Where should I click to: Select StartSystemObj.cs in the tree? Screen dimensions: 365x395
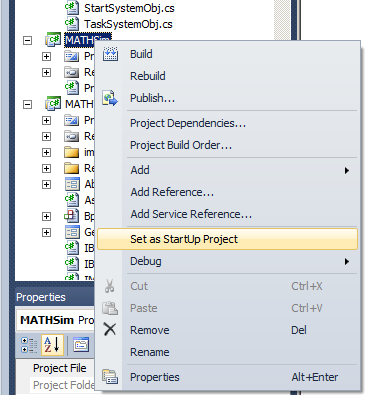coord(129,8)
